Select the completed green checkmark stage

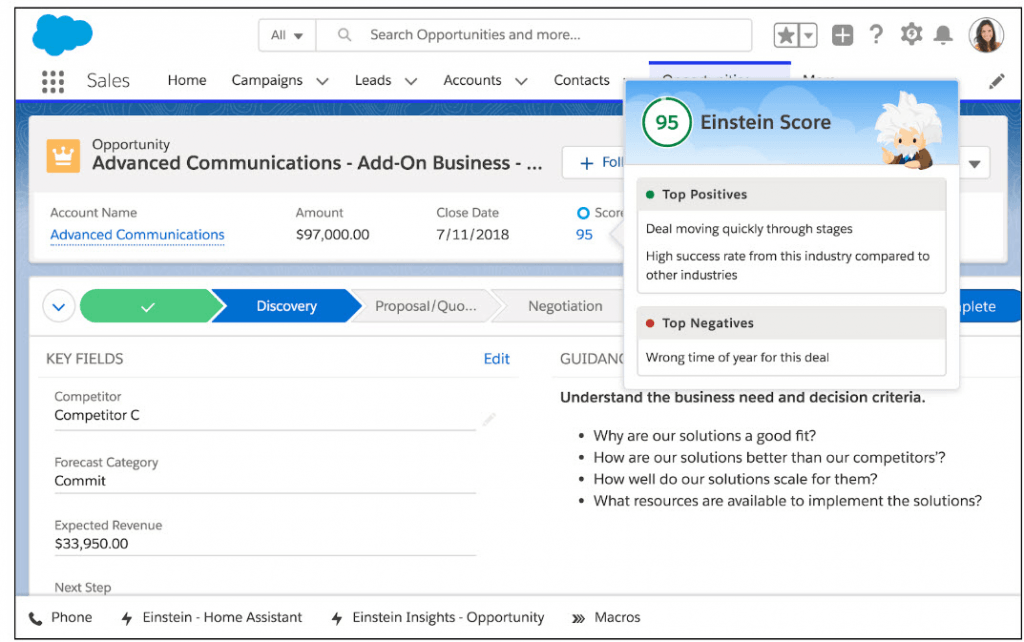(x=149, y=306)
